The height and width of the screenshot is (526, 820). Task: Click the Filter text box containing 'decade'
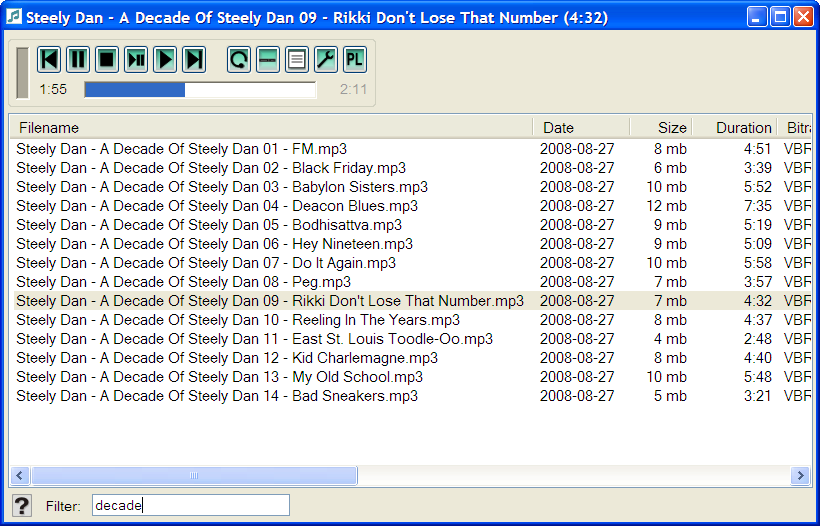(x=191, y=506)
